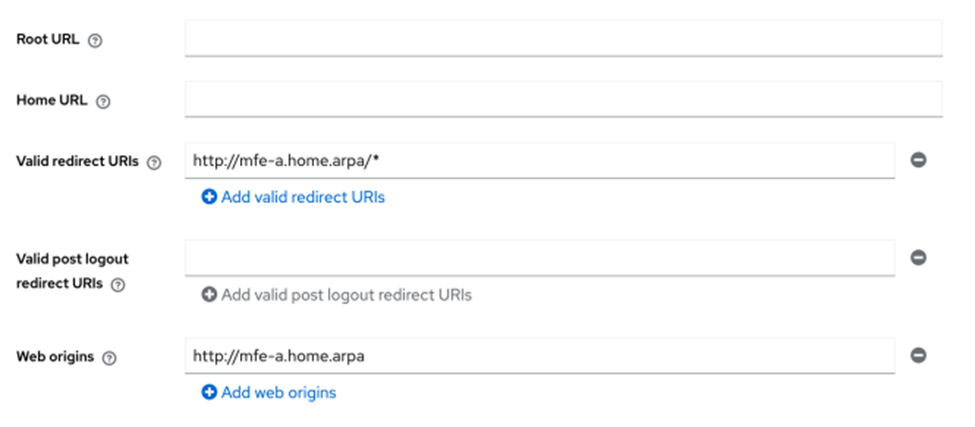Image resolution: width=975 pixels, height=427 pixels.
Task: Delete the http://mfe-a.home.arpa web origin entry
Action: (x=918, y=355)
